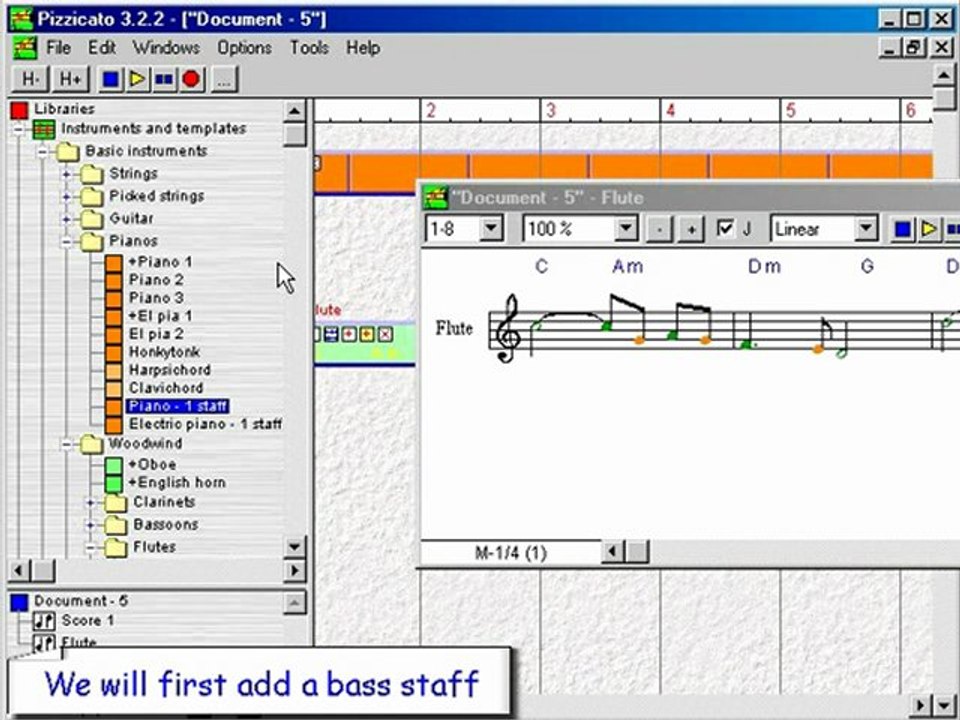The width and height of the screenshot is (960, 720).
Task: Select the +Oboe green instrument icon
Action: pyautogui.click(x=113, y=465)
